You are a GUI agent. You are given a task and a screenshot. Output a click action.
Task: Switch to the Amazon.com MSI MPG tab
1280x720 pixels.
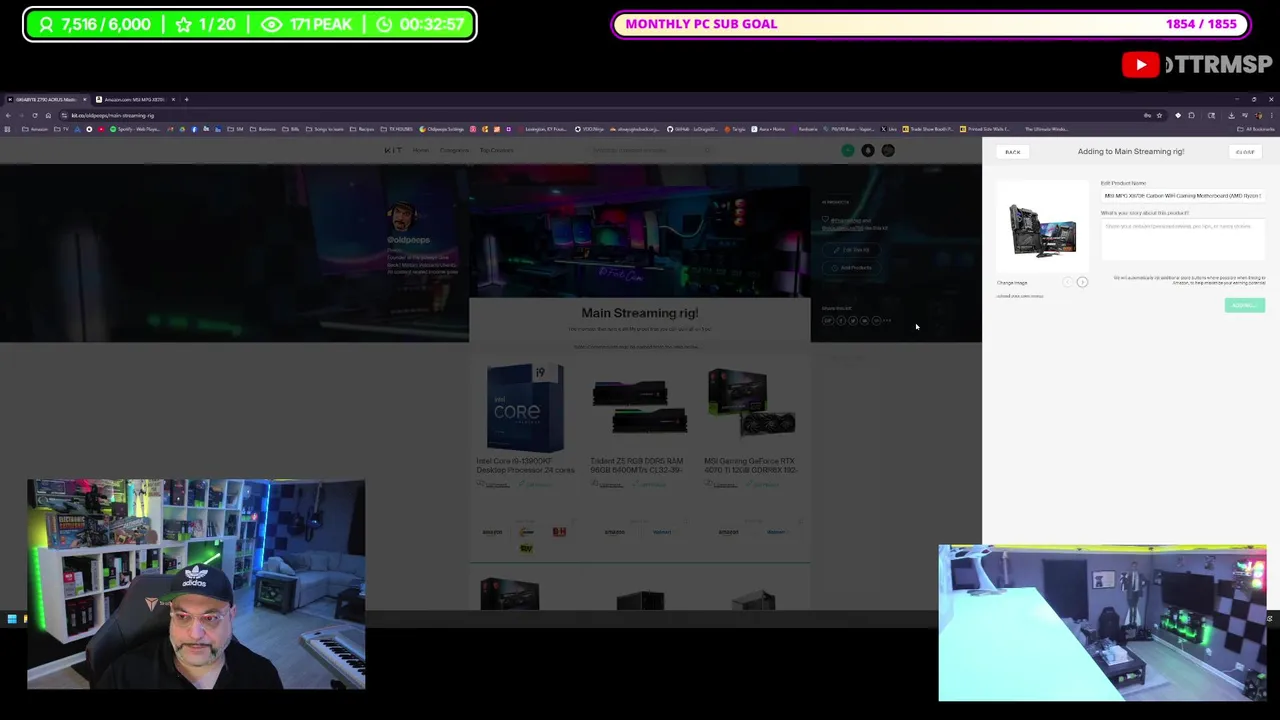[x=133, y=99]
